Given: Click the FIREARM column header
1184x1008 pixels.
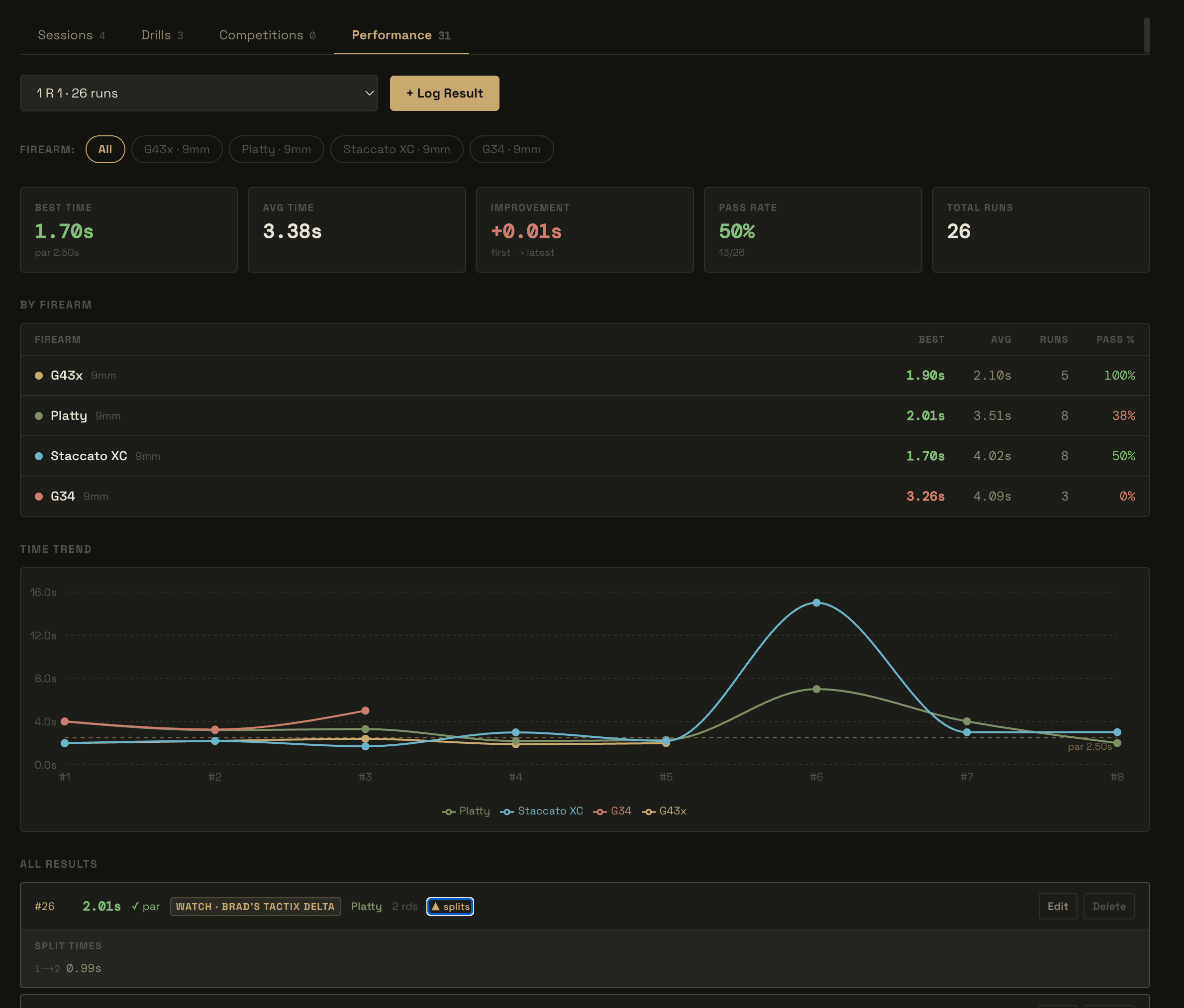Looking at the screenshot, I should pyautogui.click(x=58, y=339).
